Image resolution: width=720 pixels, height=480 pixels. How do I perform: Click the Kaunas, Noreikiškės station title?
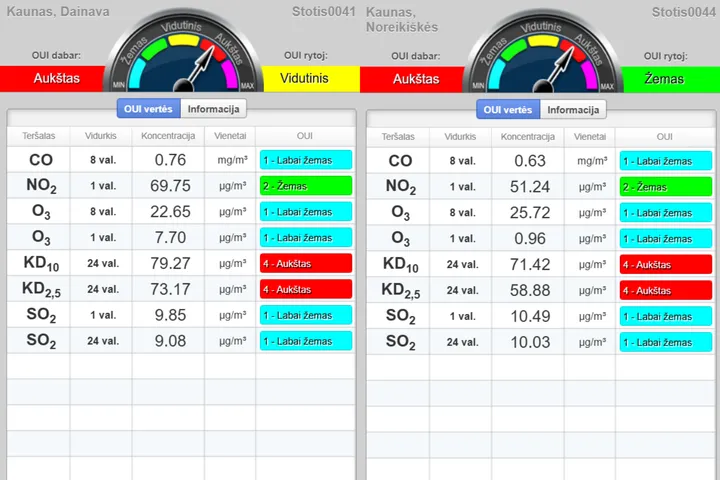402,20
